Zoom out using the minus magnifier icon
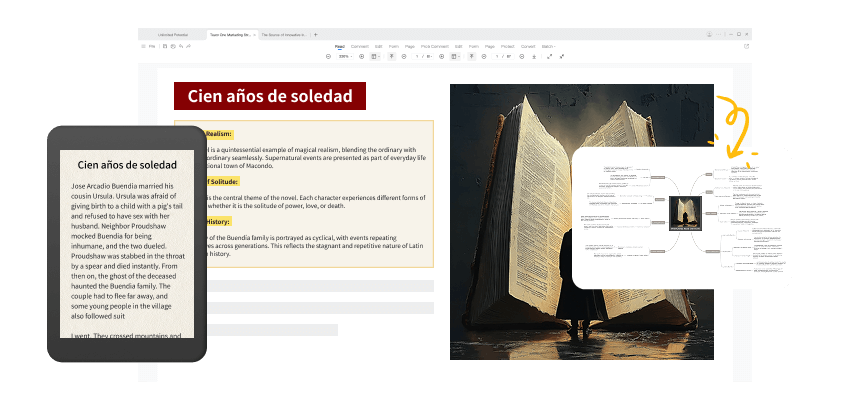Screen dimensions: 848x412 pos(328,57)
